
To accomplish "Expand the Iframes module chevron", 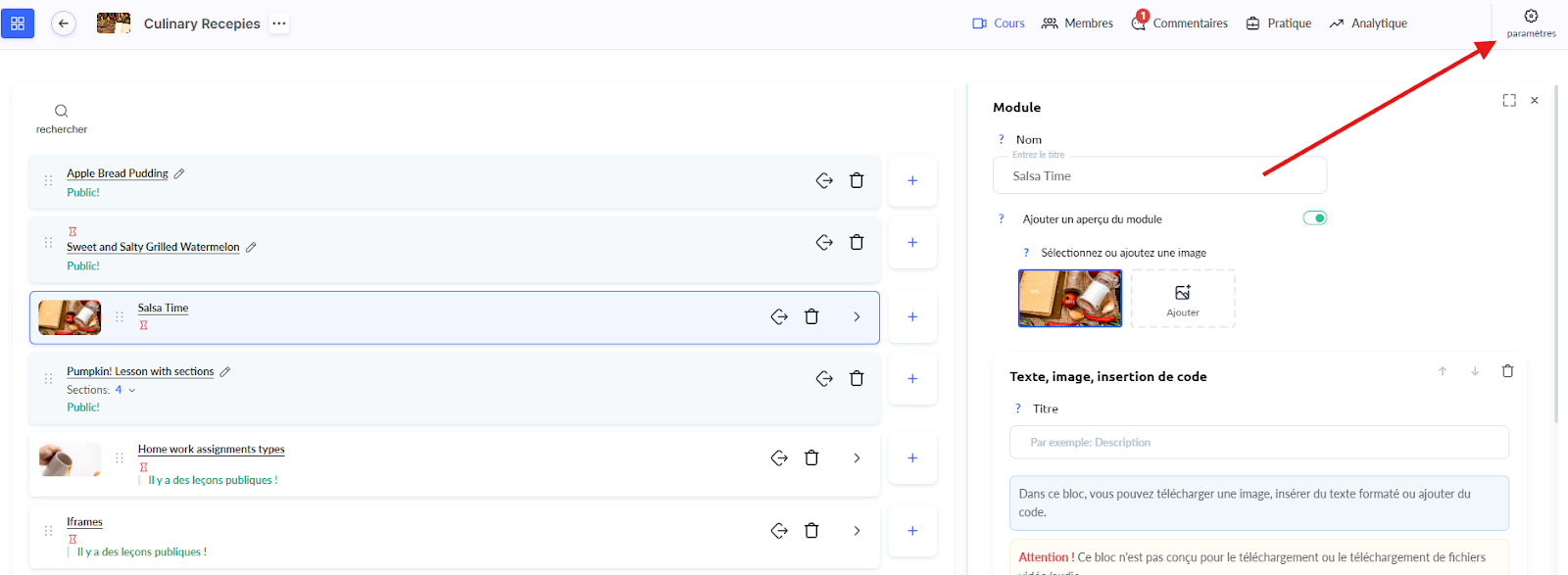I will click(857, 531).
